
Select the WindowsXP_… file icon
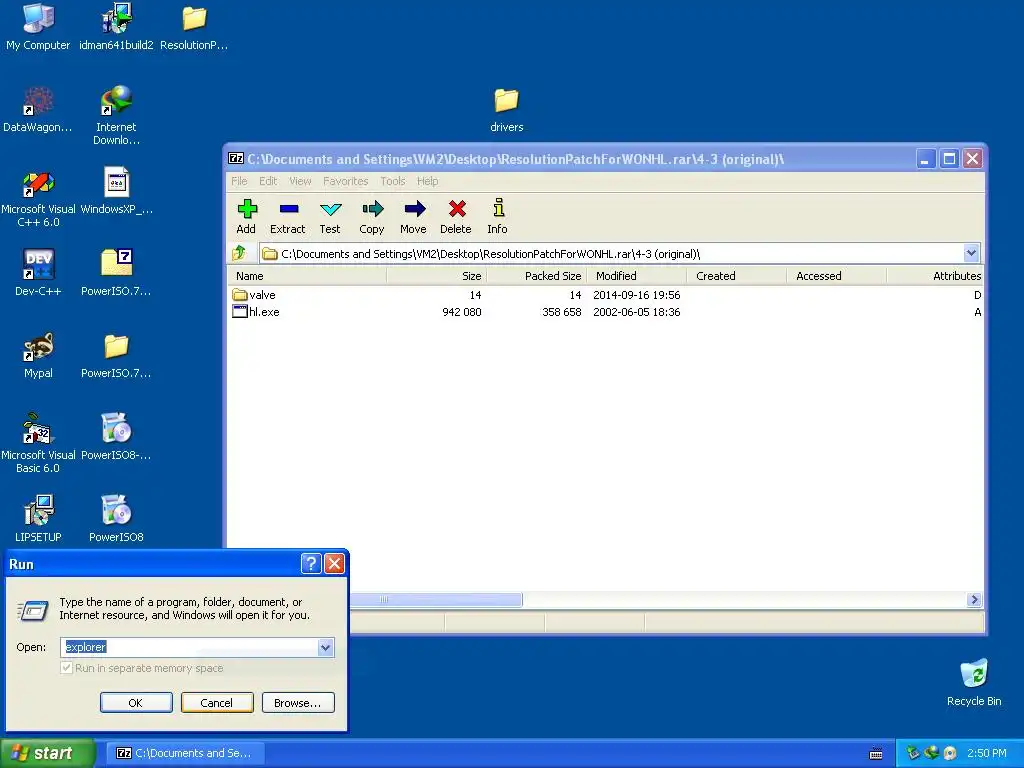(x=116, y=191)
